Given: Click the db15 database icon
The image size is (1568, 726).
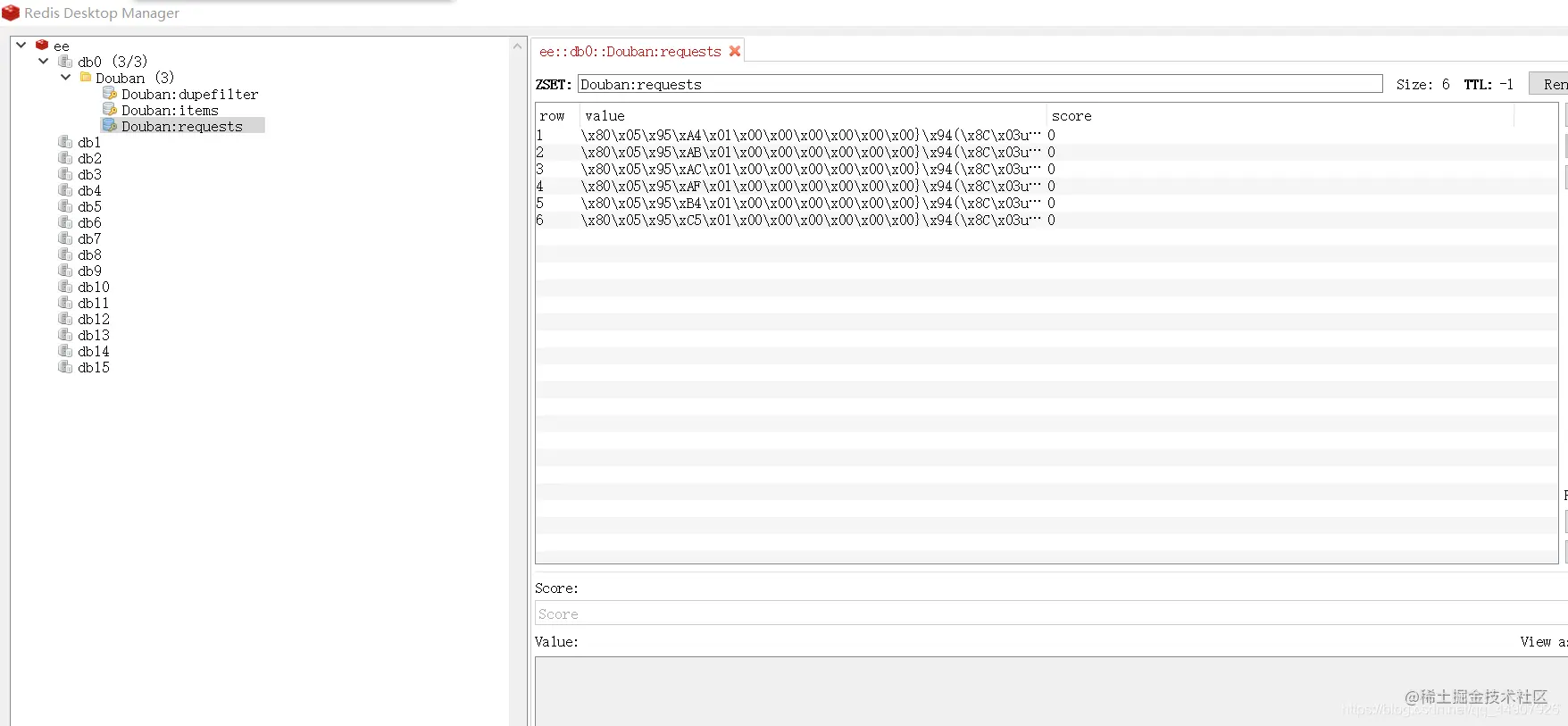Looking at the screenshot, I should tap(65, 366).
